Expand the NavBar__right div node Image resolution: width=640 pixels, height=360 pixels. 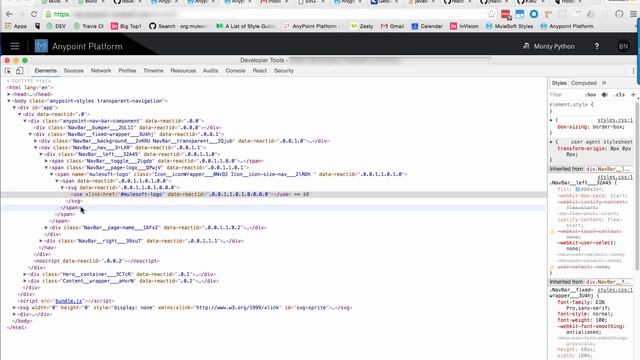[41, 241]
